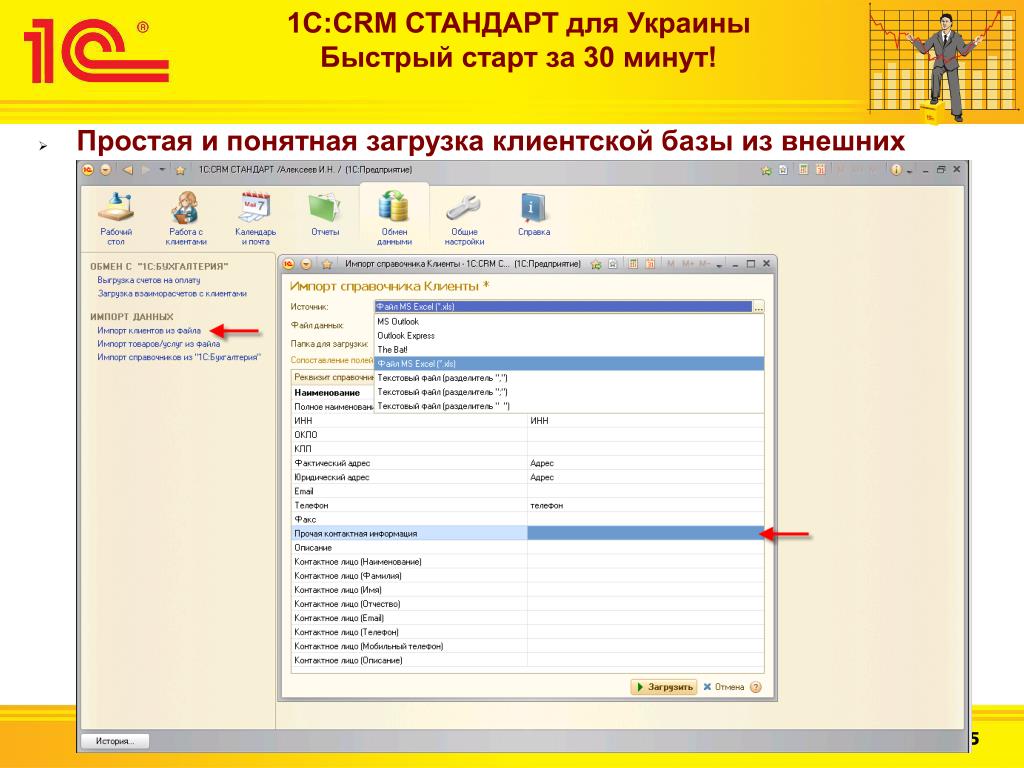Open calculator icon in main window toolbar

[804, 170]
